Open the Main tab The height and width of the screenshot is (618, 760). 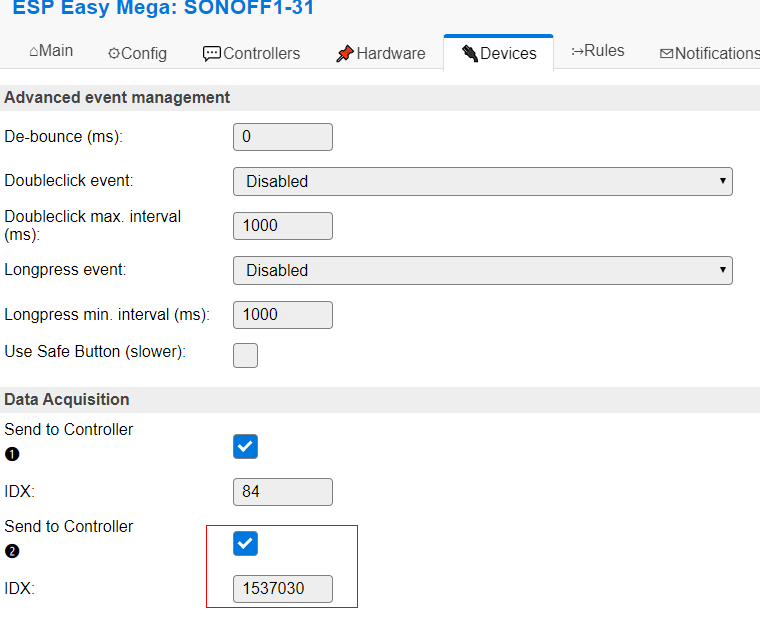point(51,51)
